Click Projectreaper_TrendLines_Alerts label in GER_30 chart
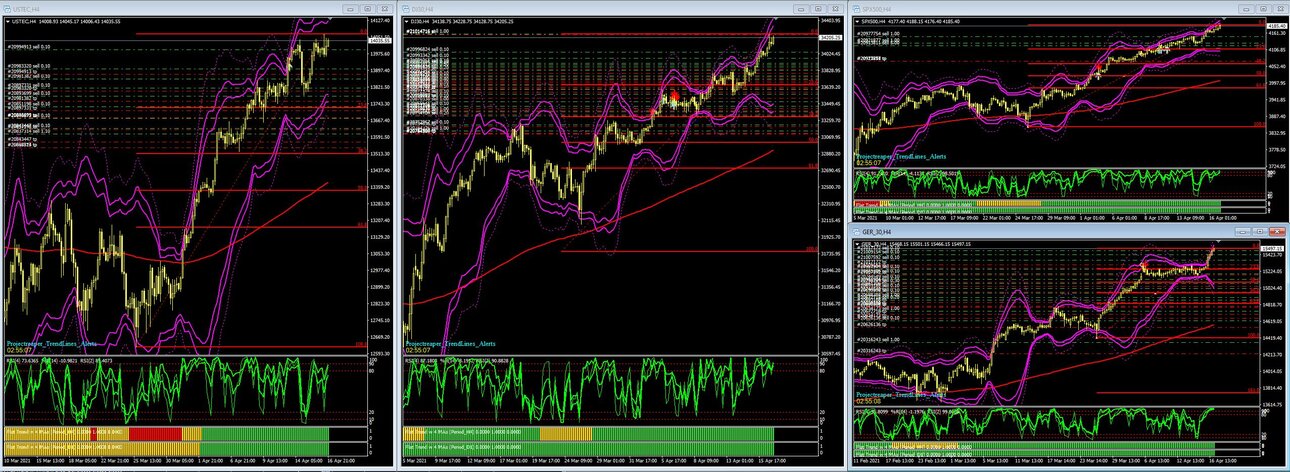The height and width of the screenshot is (472, 1290). [900, 394]
